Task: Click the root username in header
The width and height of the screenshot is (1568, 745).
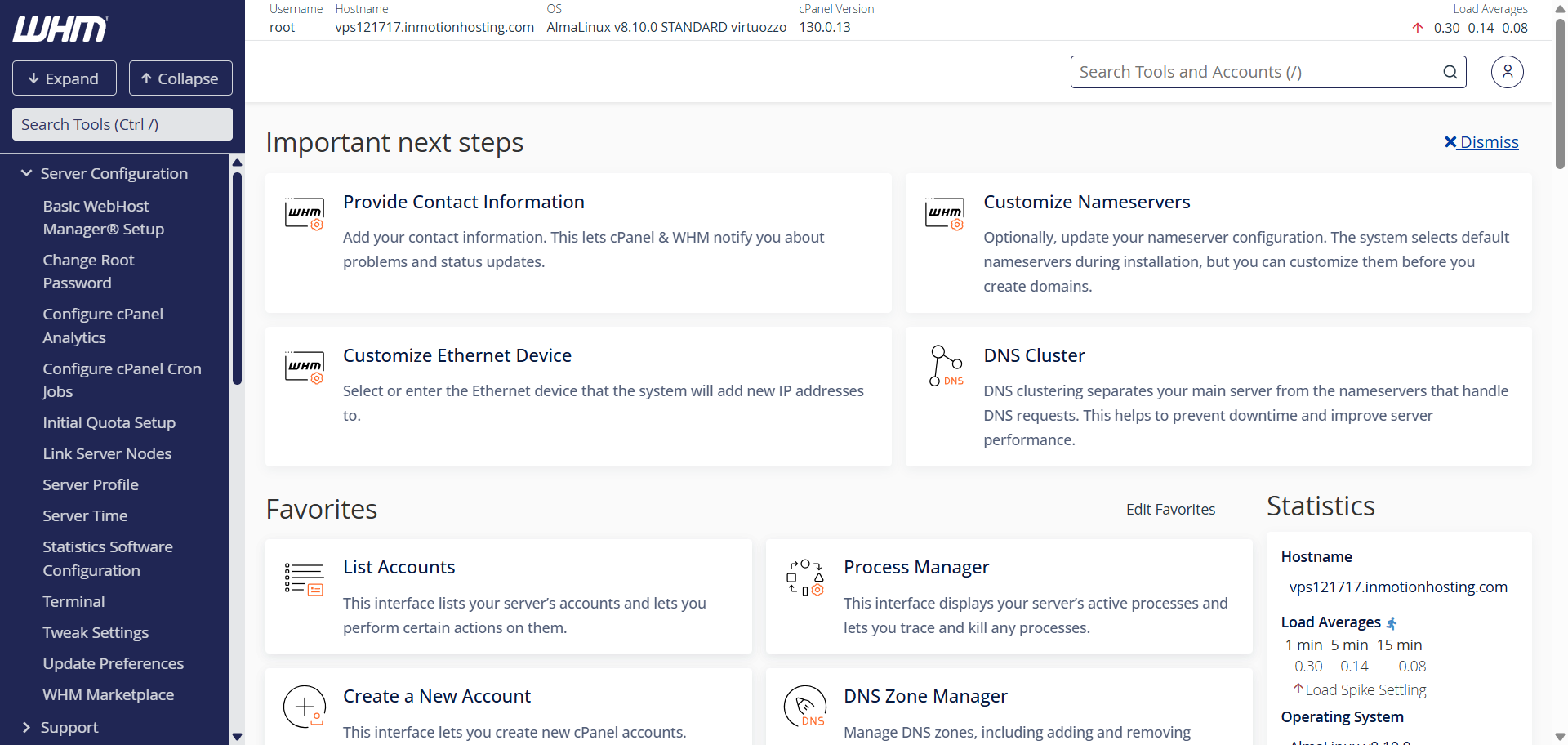Action: 282,27
